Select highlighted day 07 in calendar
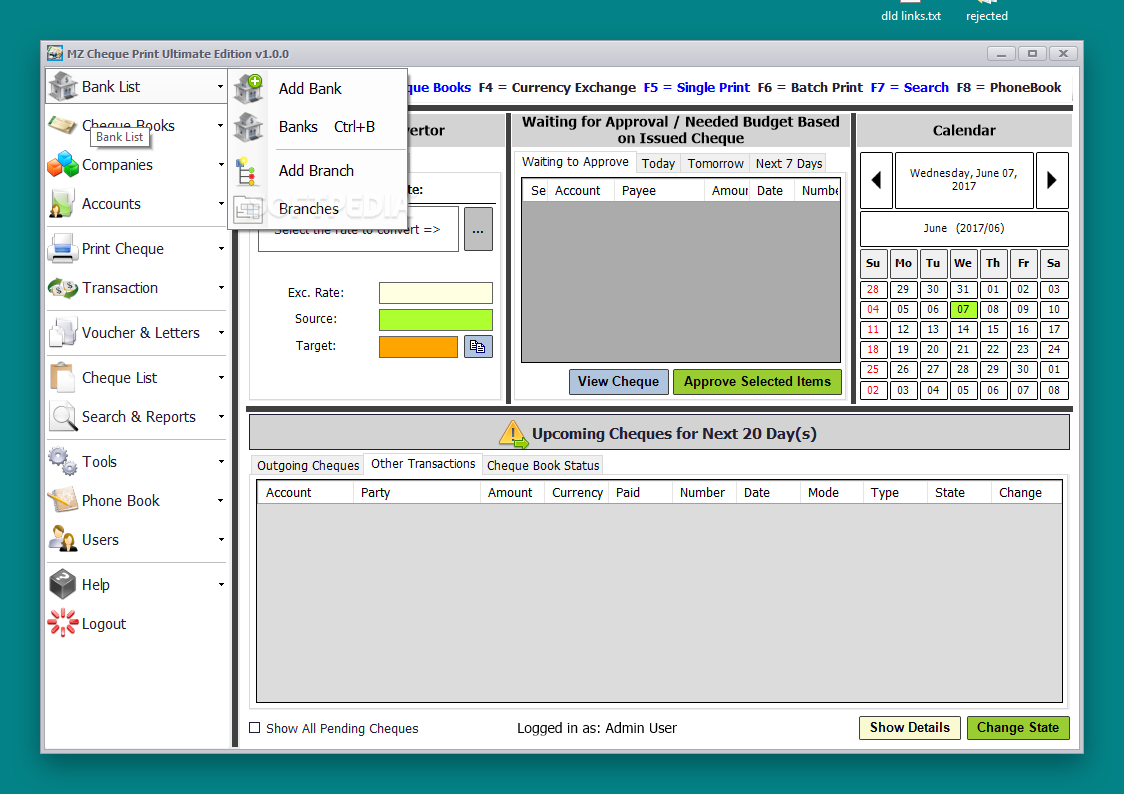The width and height of the screenshot is (1124, 794). point(963,310)
